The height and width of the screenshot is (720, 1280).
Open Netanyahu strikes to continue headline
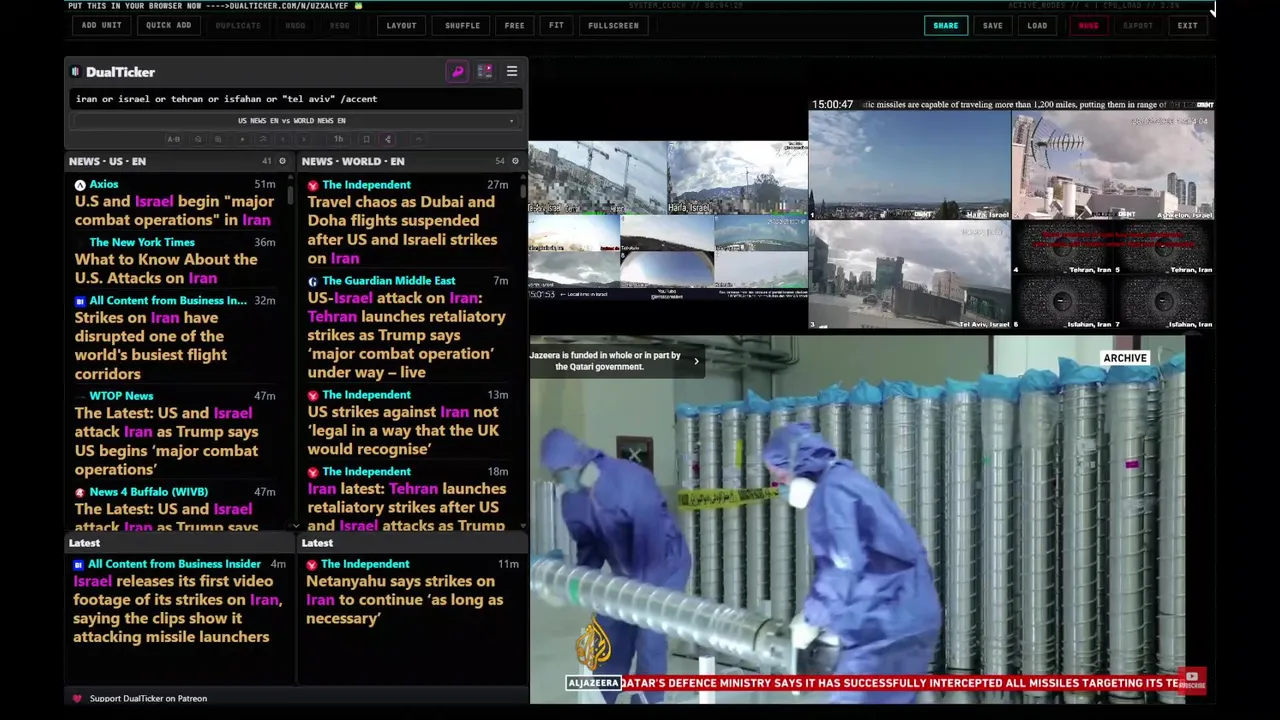(404, 600)
